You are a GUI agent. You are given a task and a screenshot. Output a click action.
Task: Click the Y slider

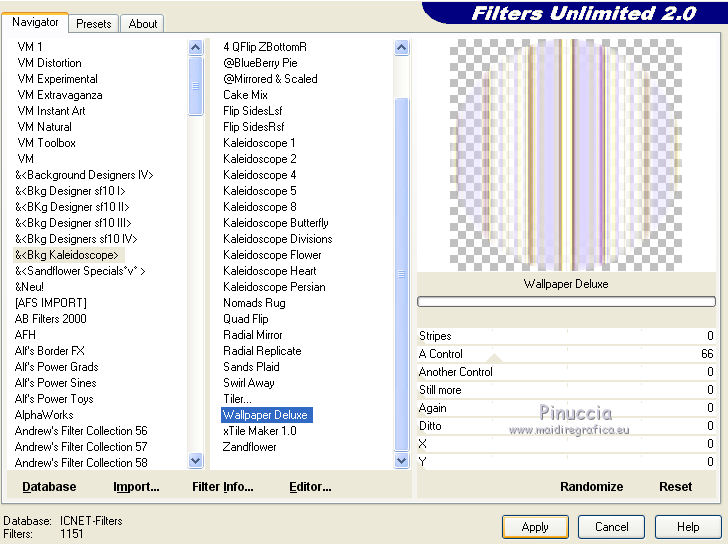pyautogui.click(x=566, y=462)
